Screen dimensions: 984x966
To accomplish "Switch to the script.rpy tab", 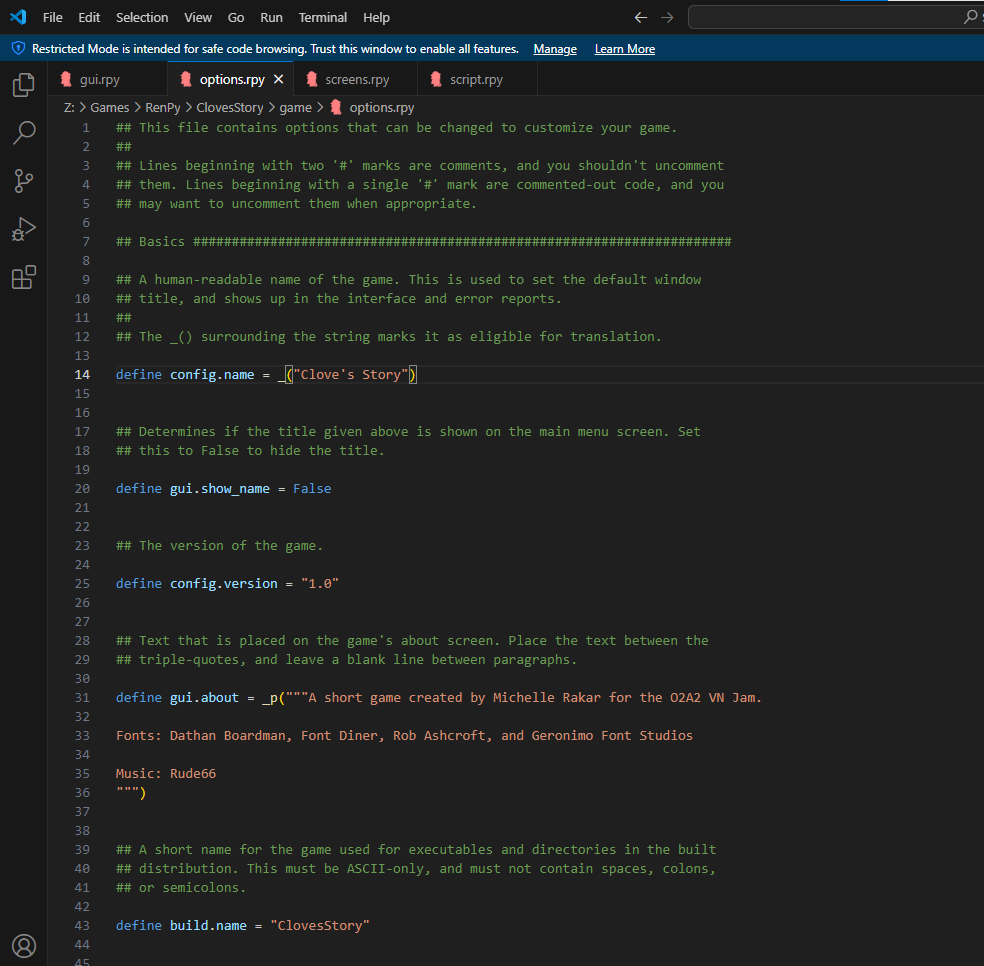I will pyautogui.click(x=477, y=79).
